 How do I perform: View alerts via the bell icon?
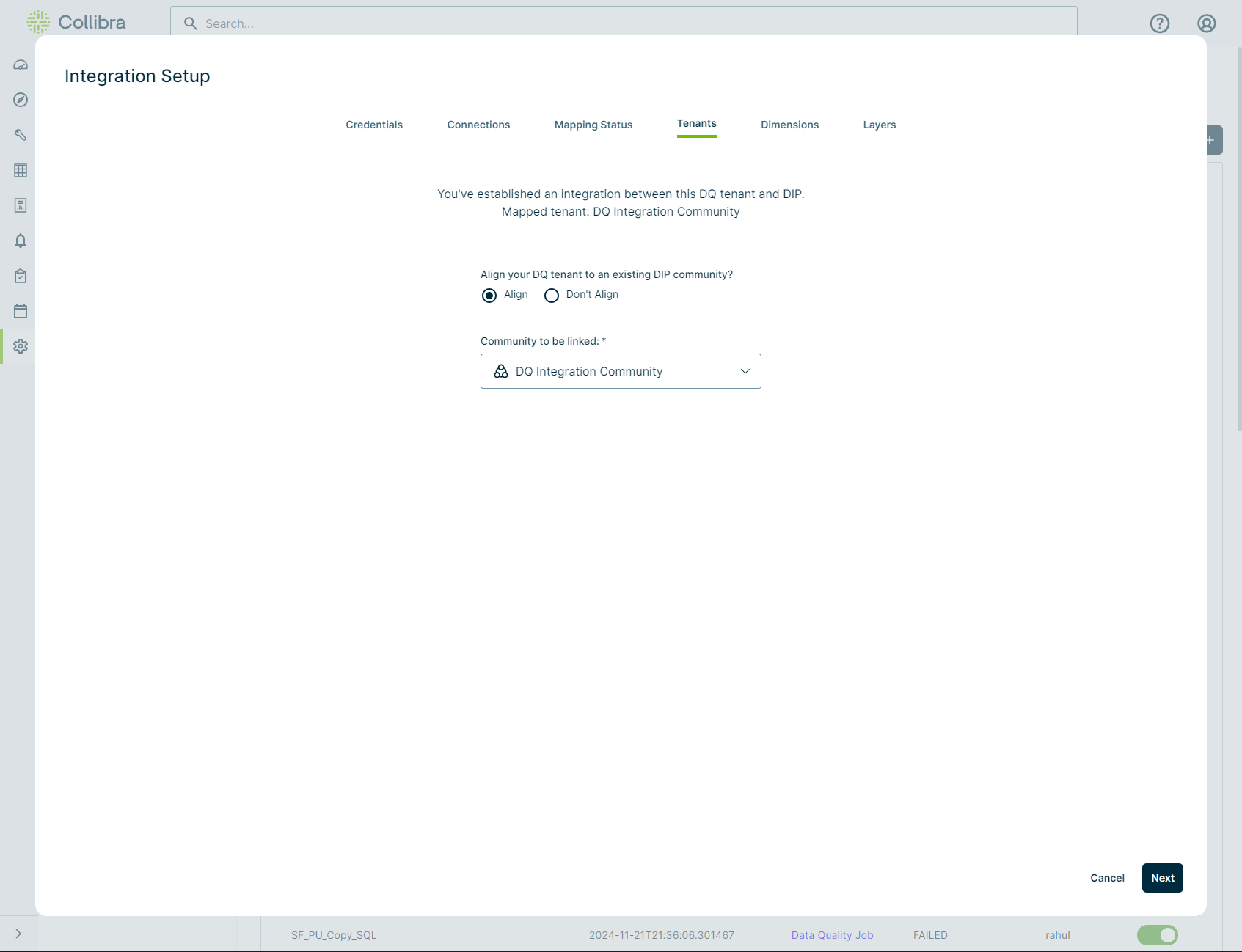(20, 241)
